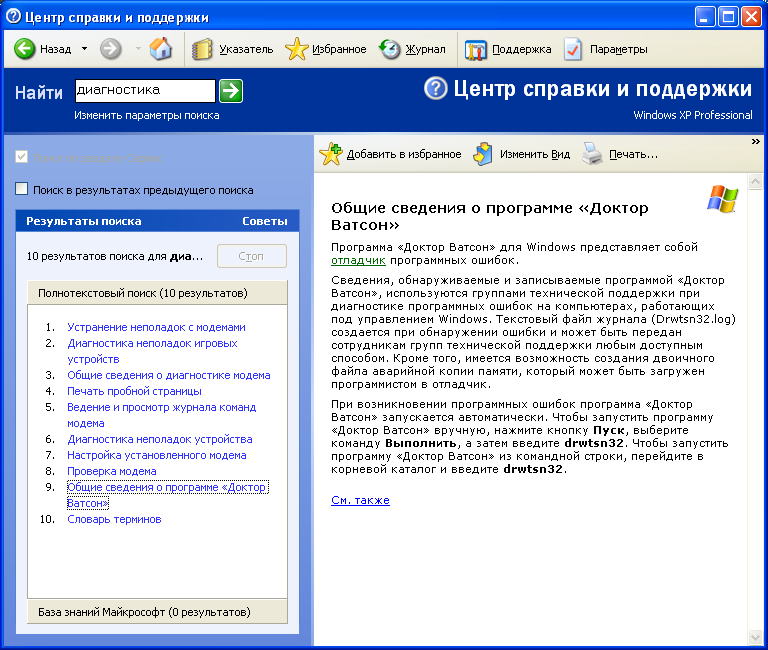Open result Настройка установленного модема
Image resolution: width=768 pixels, height=650 pixels.
157,455
